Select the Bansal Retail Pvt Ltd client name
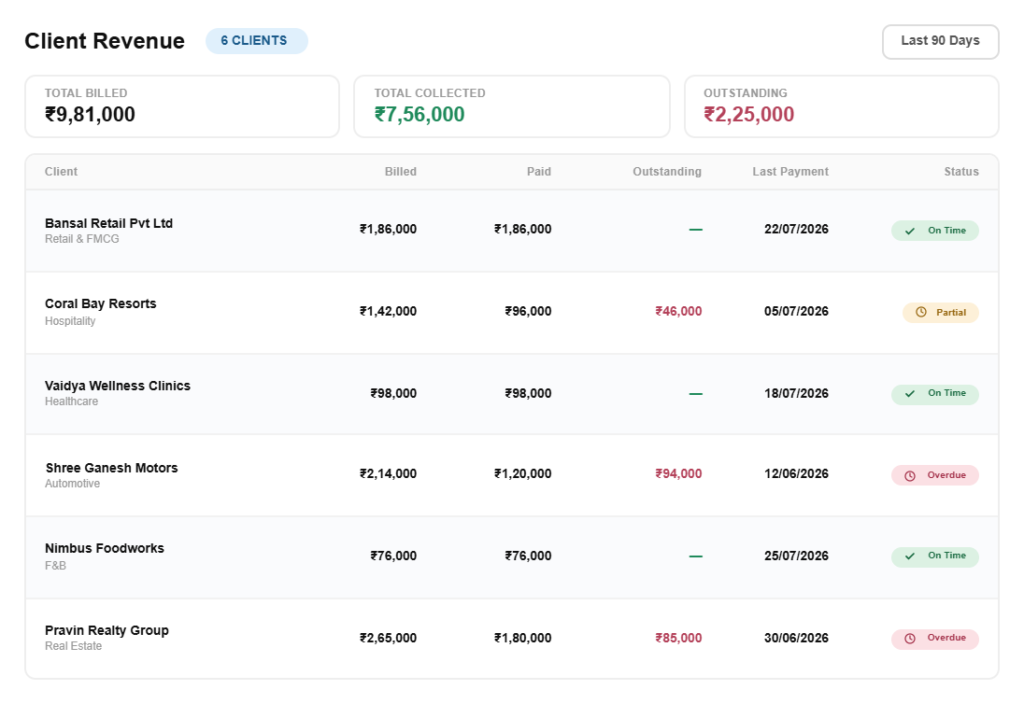This screenshot has width=1024, height=704. click(108, 223)
